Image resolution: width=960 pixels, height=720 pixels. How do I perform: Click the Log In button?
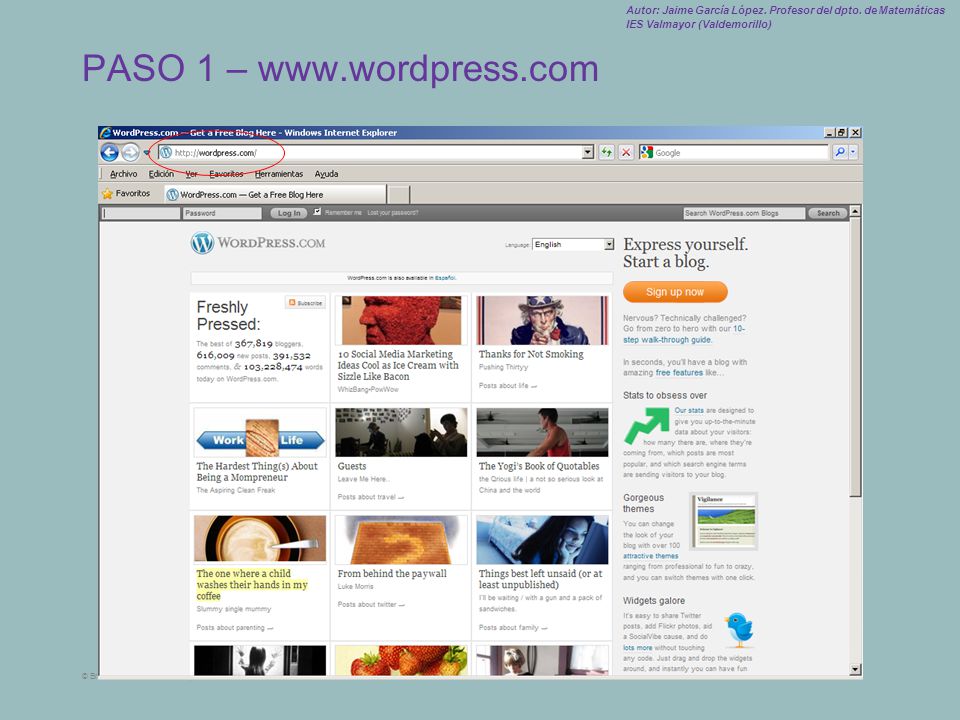tap(288, 213)
